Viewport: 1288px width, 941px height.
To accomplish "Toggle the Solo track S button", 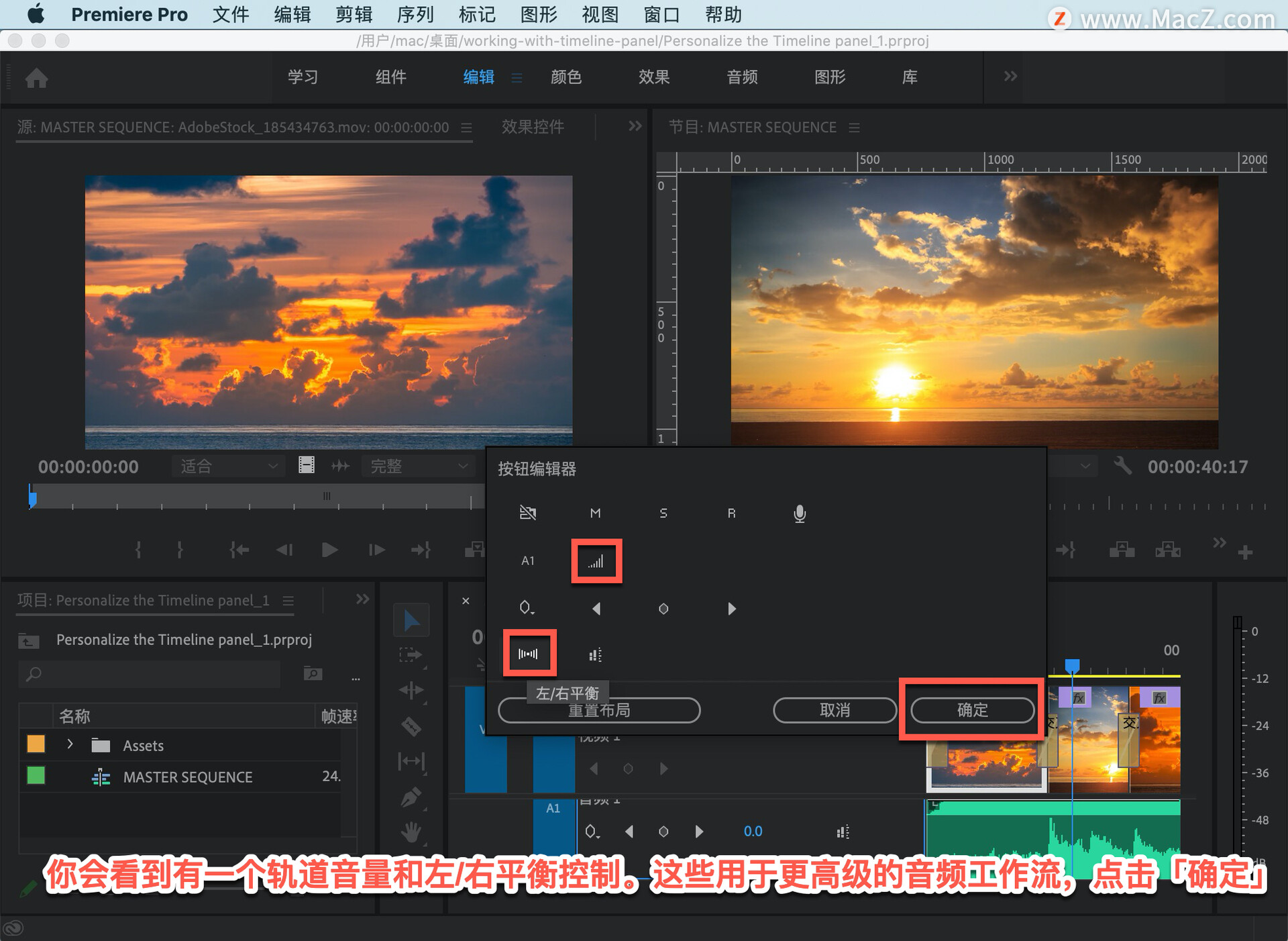I will pos(663,513).
